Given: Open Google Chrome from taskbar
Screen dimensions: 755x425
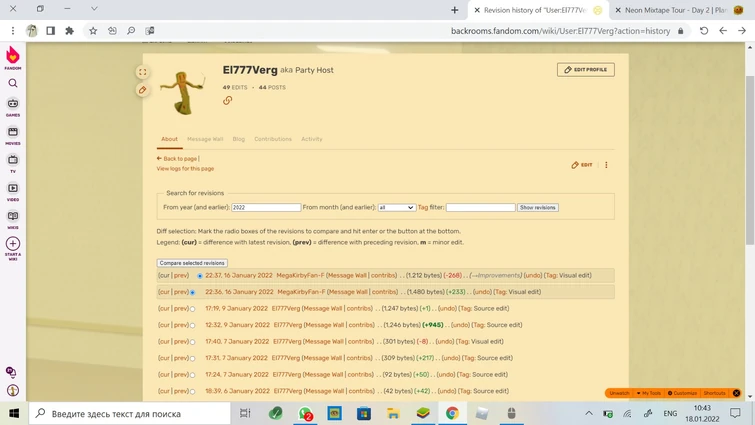Looking at the screenshot, I should point(452,413).
